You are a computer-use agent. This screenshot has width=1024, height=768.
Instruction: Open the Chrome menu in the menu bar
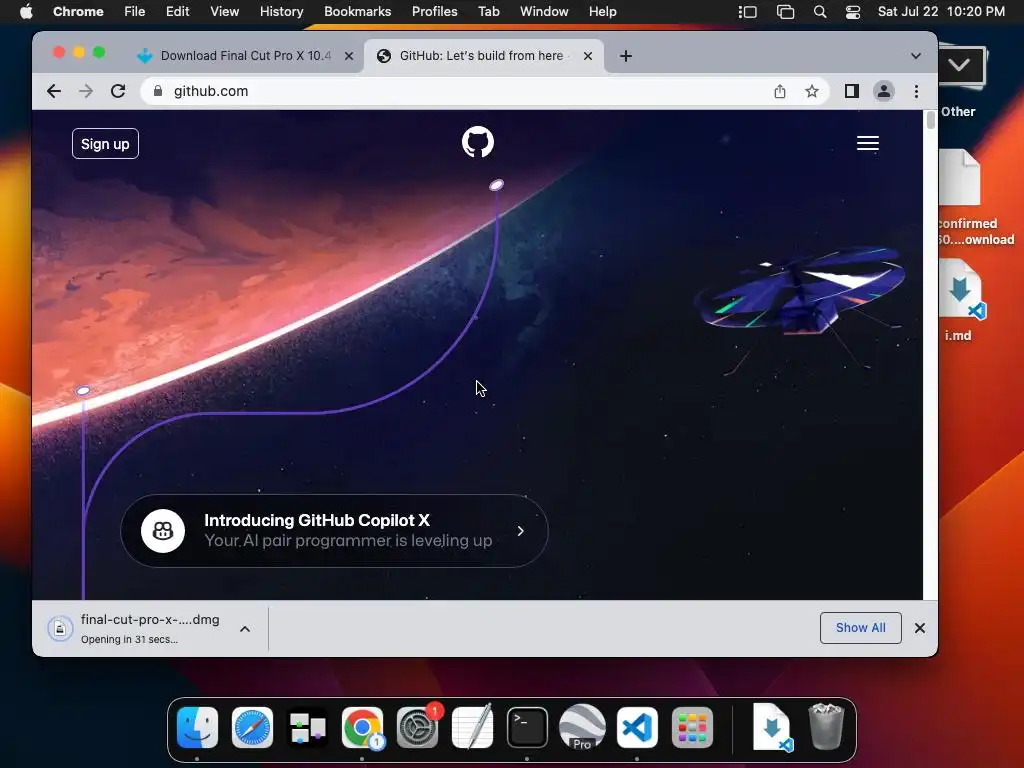click(x=78, y=12)
